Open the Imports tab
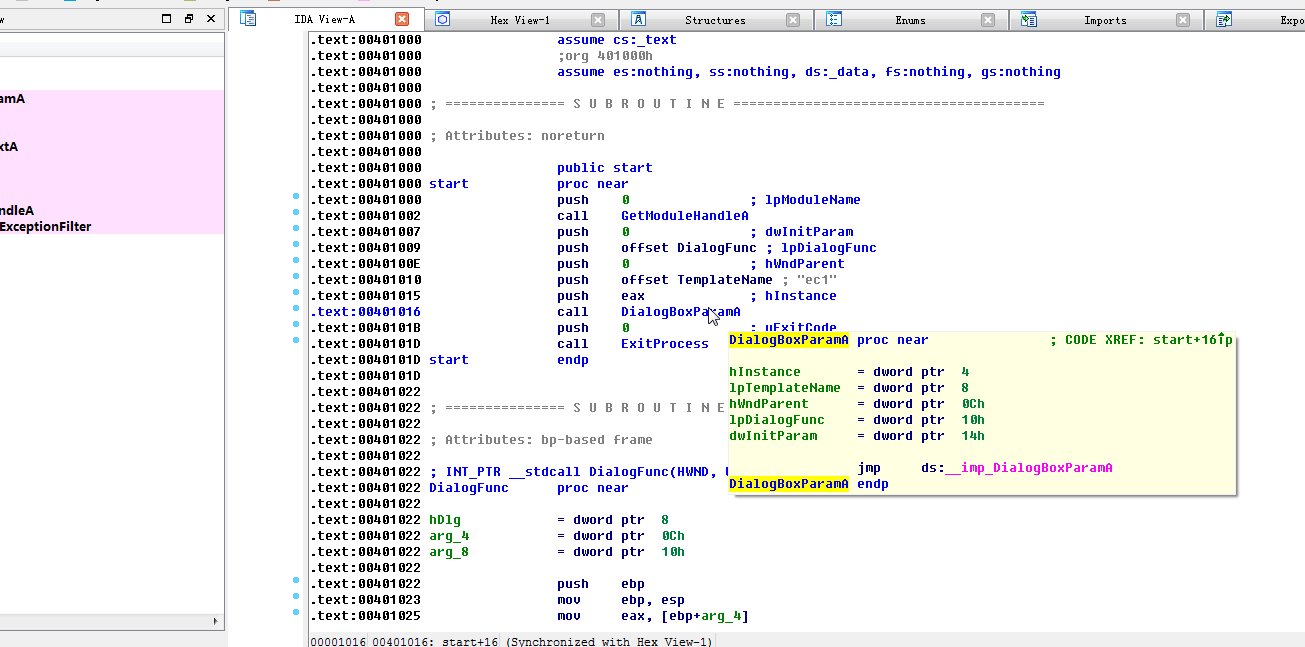Viewport: 1305px width, 647px height. click(x=1105, y=20)
